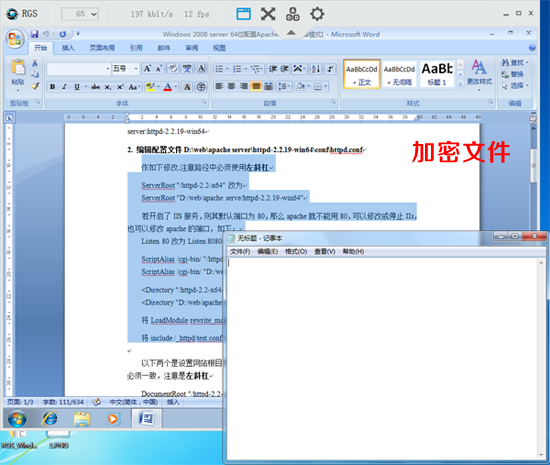
Task: Apply the red font color
Action: click(168, 87)
